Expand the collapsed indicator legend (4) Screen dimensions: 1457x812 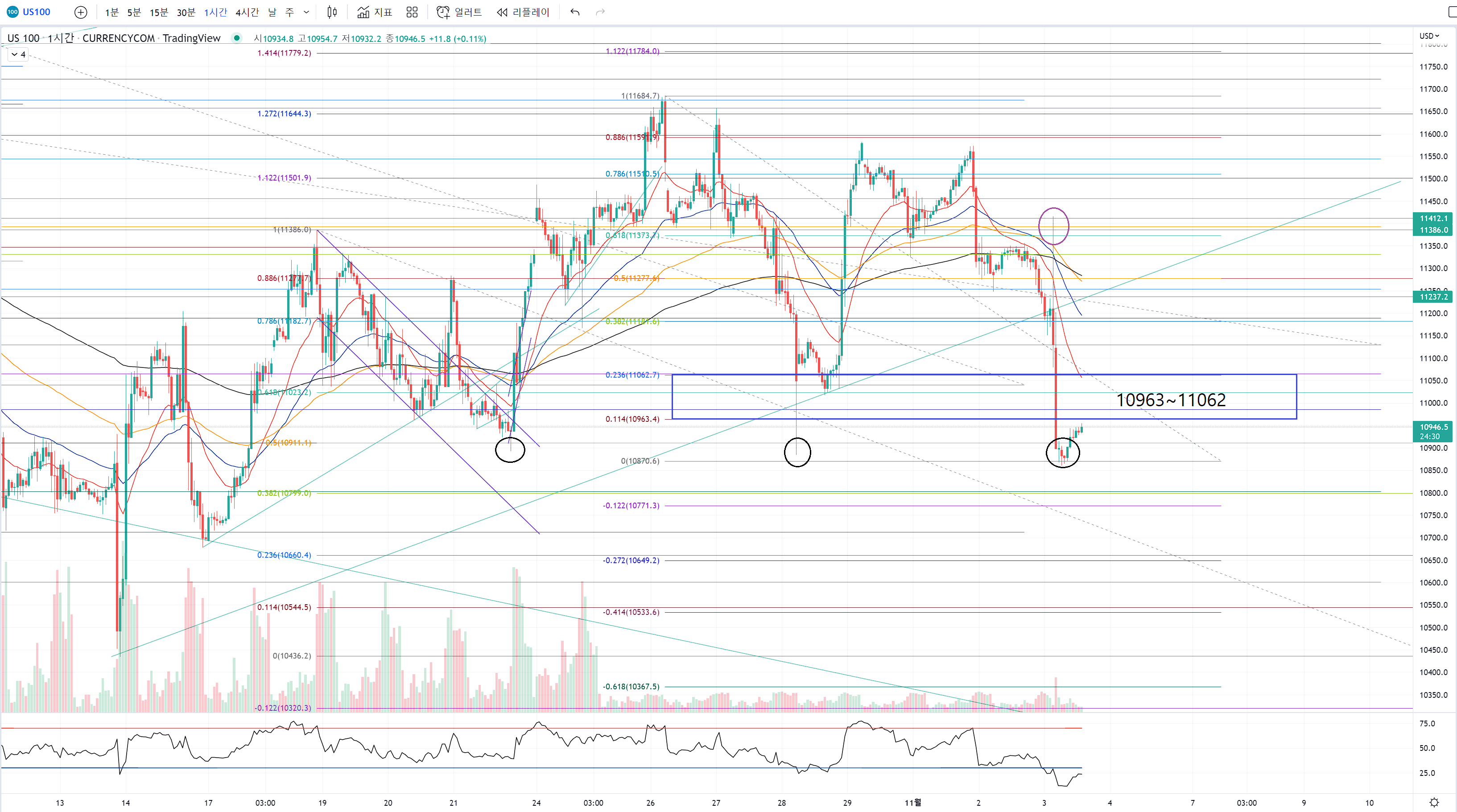pyautogui.click(x=18, y=54)
